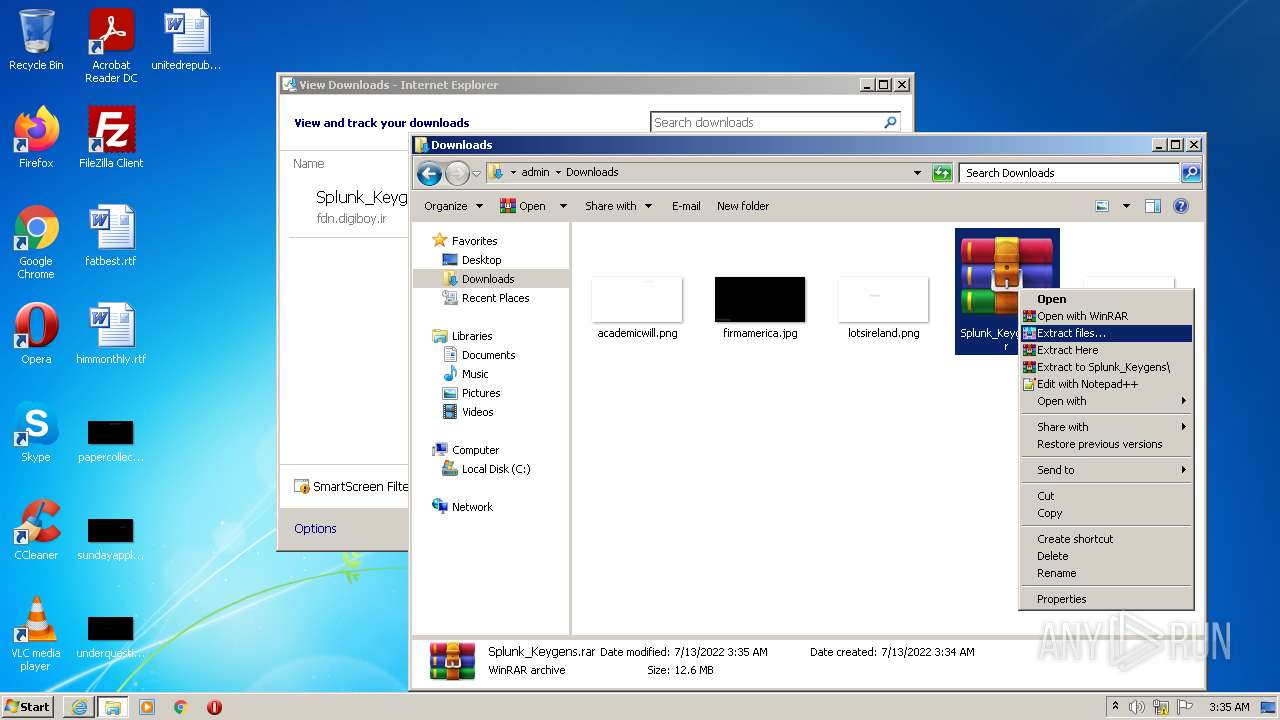
Task: Launch Acrobat Reader DC shortcut
Action: [111, 46]
